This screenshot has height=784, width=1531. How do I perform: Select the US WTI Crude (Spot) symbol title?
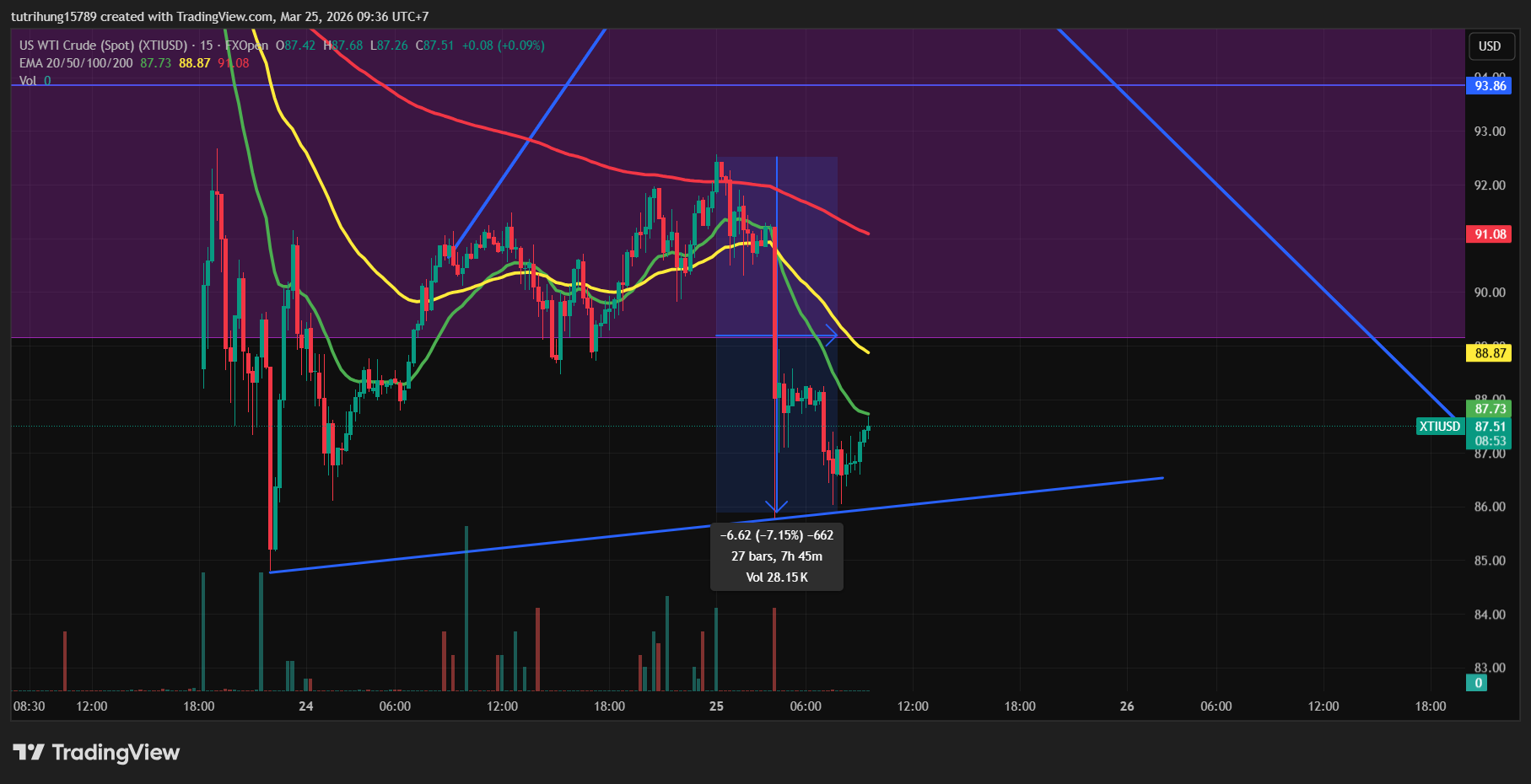point(103,46)
